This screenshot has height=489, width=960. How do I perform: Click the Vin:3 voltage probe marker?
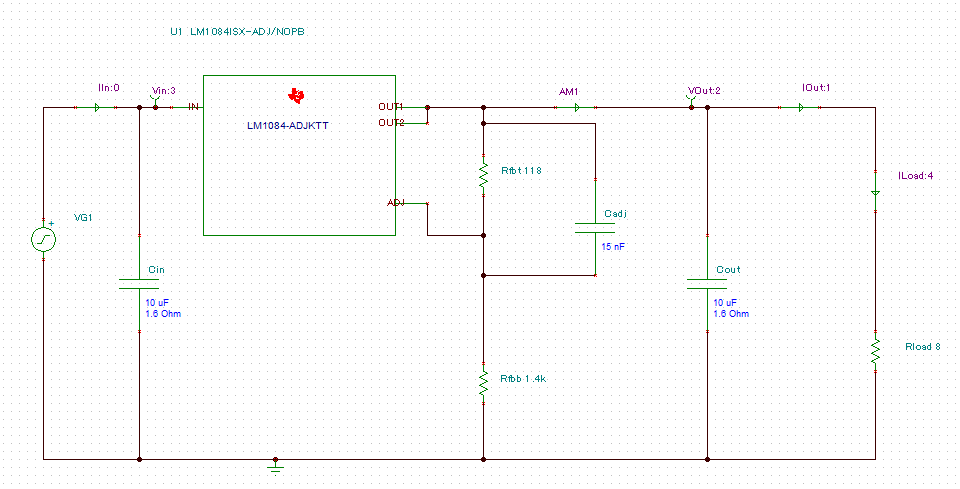156,102
